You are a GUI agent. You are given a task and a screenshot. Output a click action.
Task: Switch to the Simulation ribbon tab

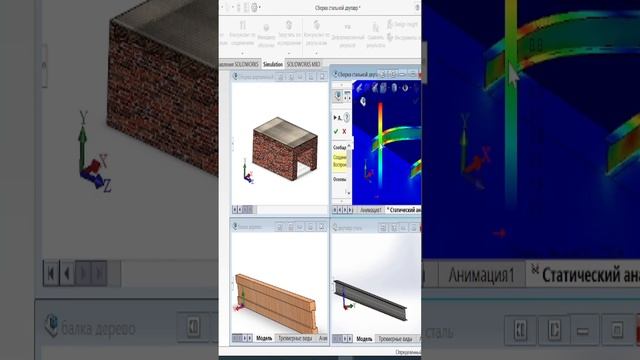click(273, 64)
